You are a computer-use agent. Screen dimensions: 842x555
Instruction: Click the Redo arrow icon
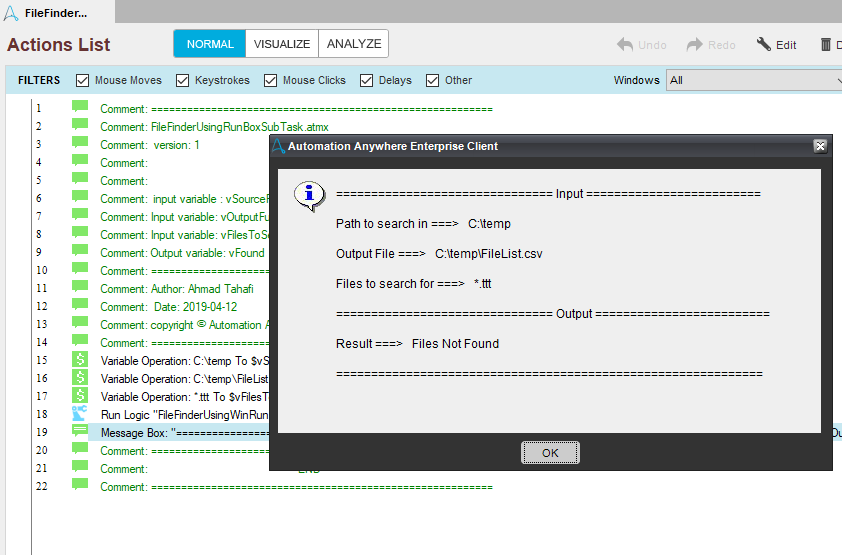coord(694,45)
